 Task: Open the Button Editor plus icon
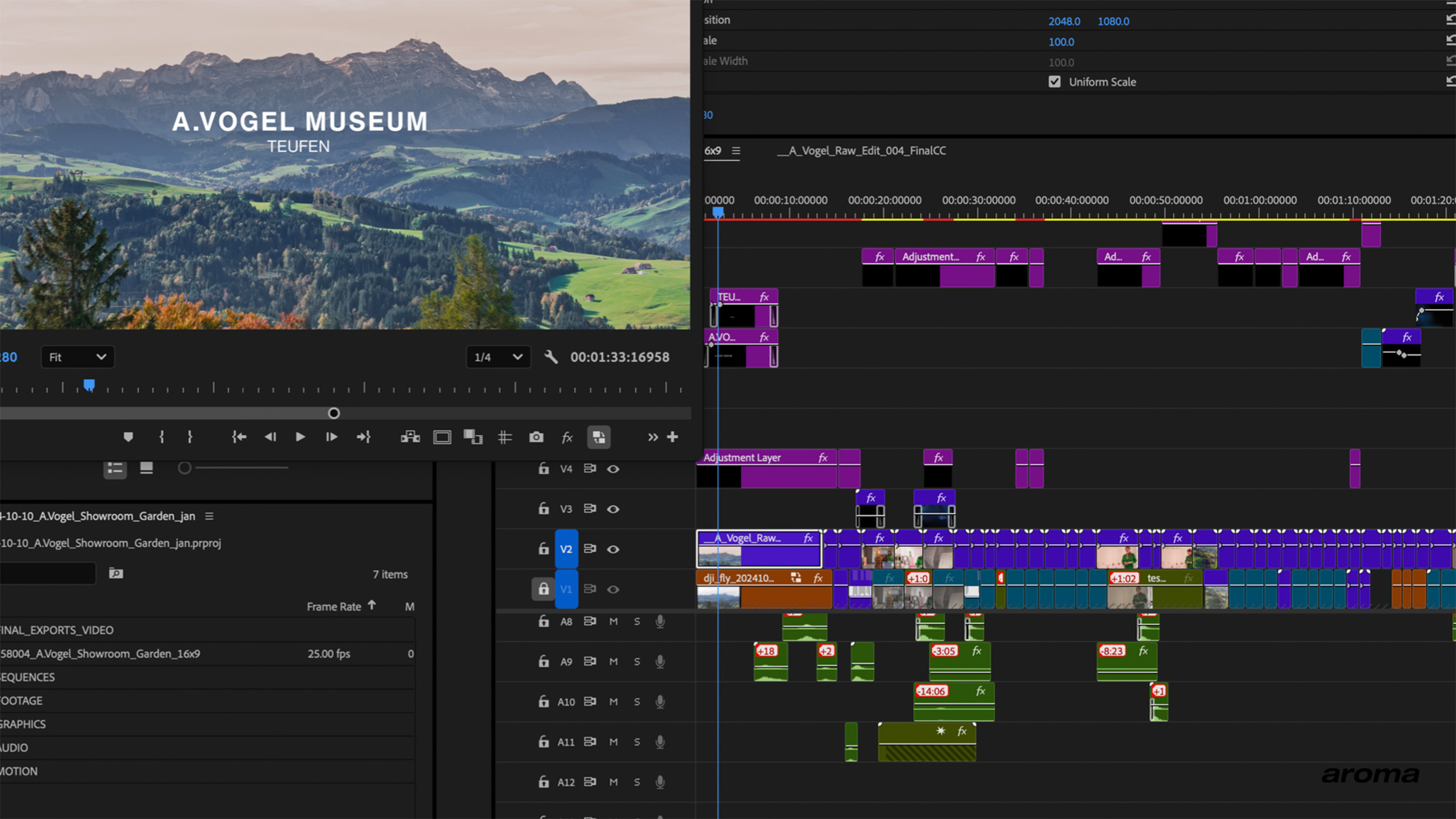coord(672,437)
